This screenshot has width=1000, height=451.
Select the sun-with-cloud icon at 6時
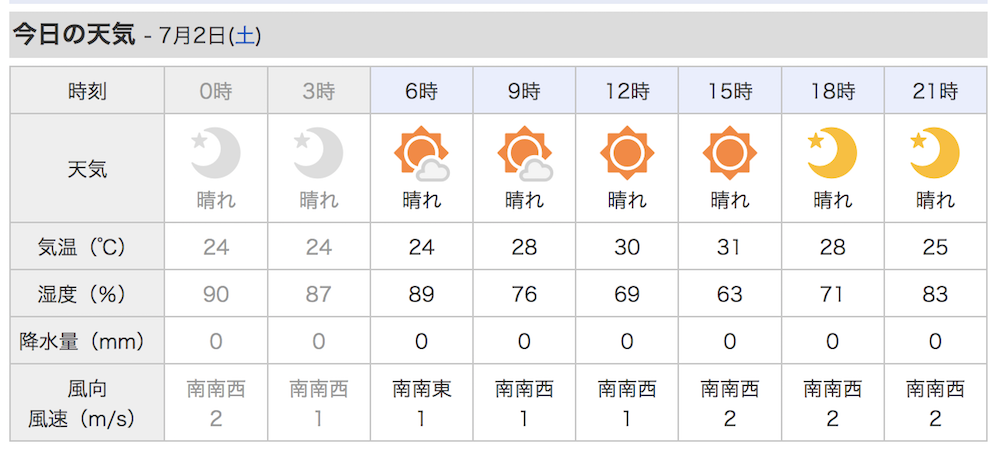(x=422, y=154)
